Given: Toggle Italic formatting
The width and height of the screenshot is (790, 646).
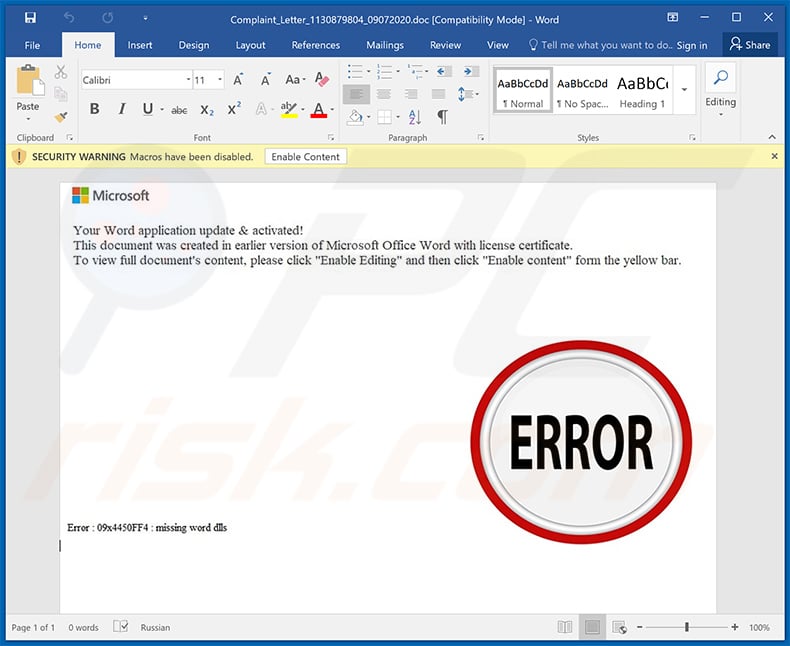Looking at the screenshot, I should click(121, 109).
